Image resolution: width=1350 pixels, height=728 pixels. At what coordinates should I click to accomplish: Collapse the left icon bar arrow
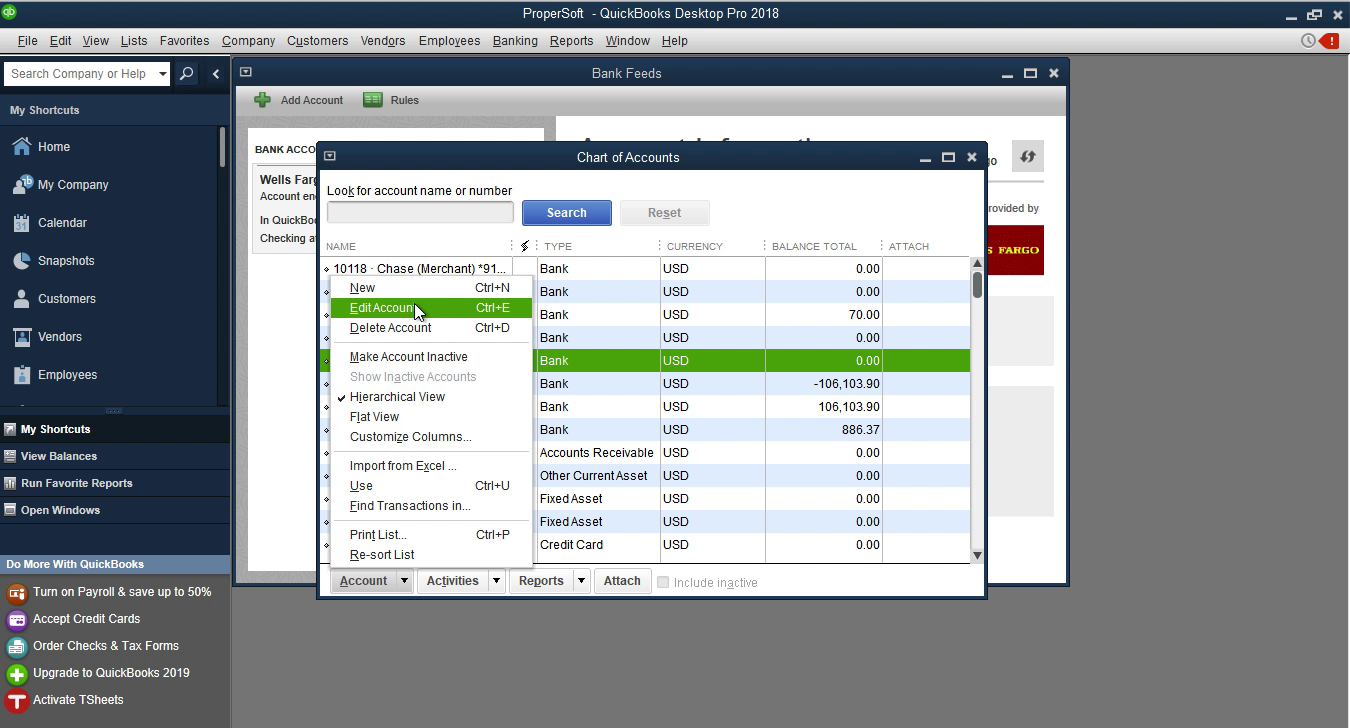point(215,74)
